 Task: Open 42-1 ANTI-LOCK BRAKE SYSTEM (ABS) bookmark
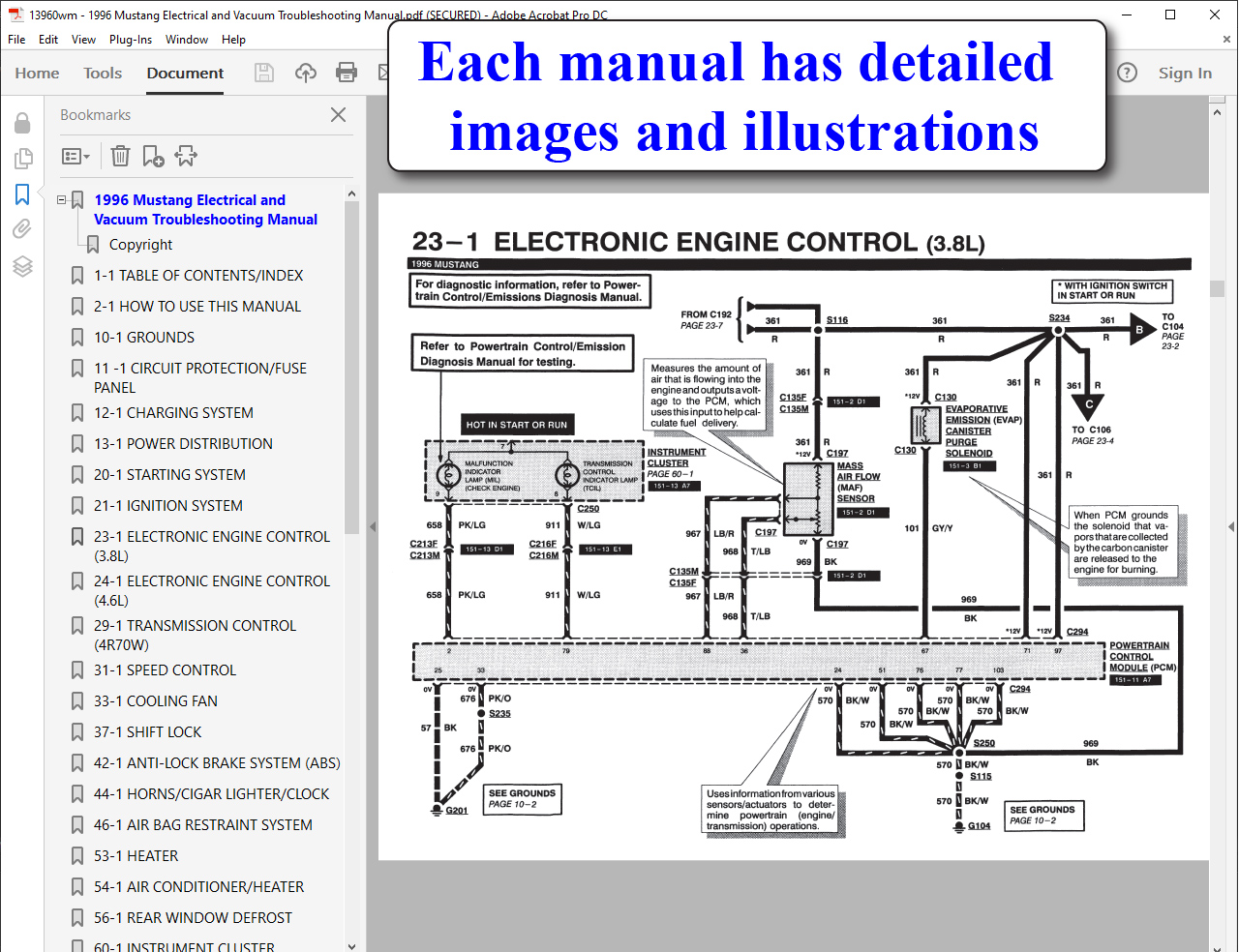click(x=217, y=763)
